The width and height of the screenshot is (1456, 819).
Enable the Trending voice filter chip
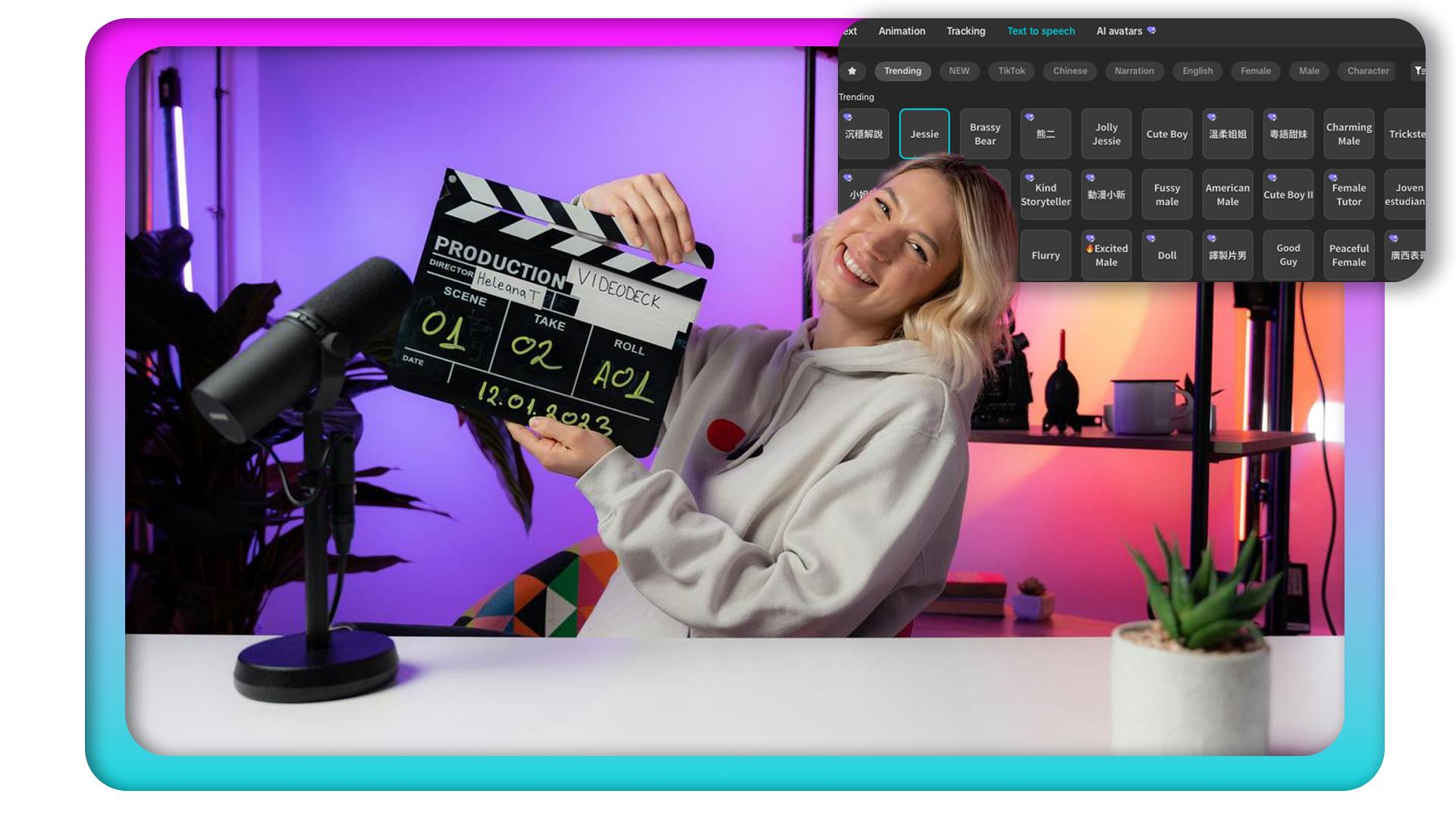[x=902, y=71]
